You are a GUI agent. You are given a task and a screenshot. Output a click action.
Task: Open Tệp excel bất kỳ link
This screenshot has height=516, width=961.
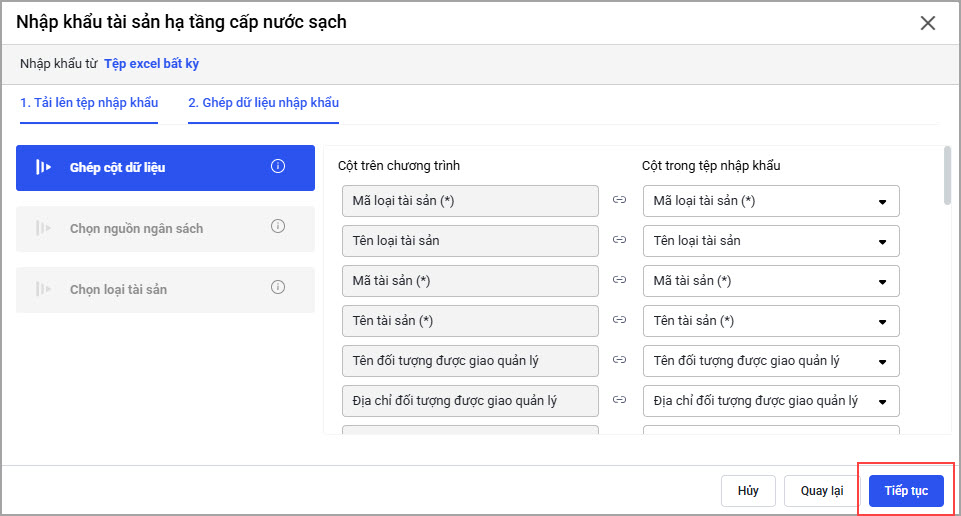[152, 64]
